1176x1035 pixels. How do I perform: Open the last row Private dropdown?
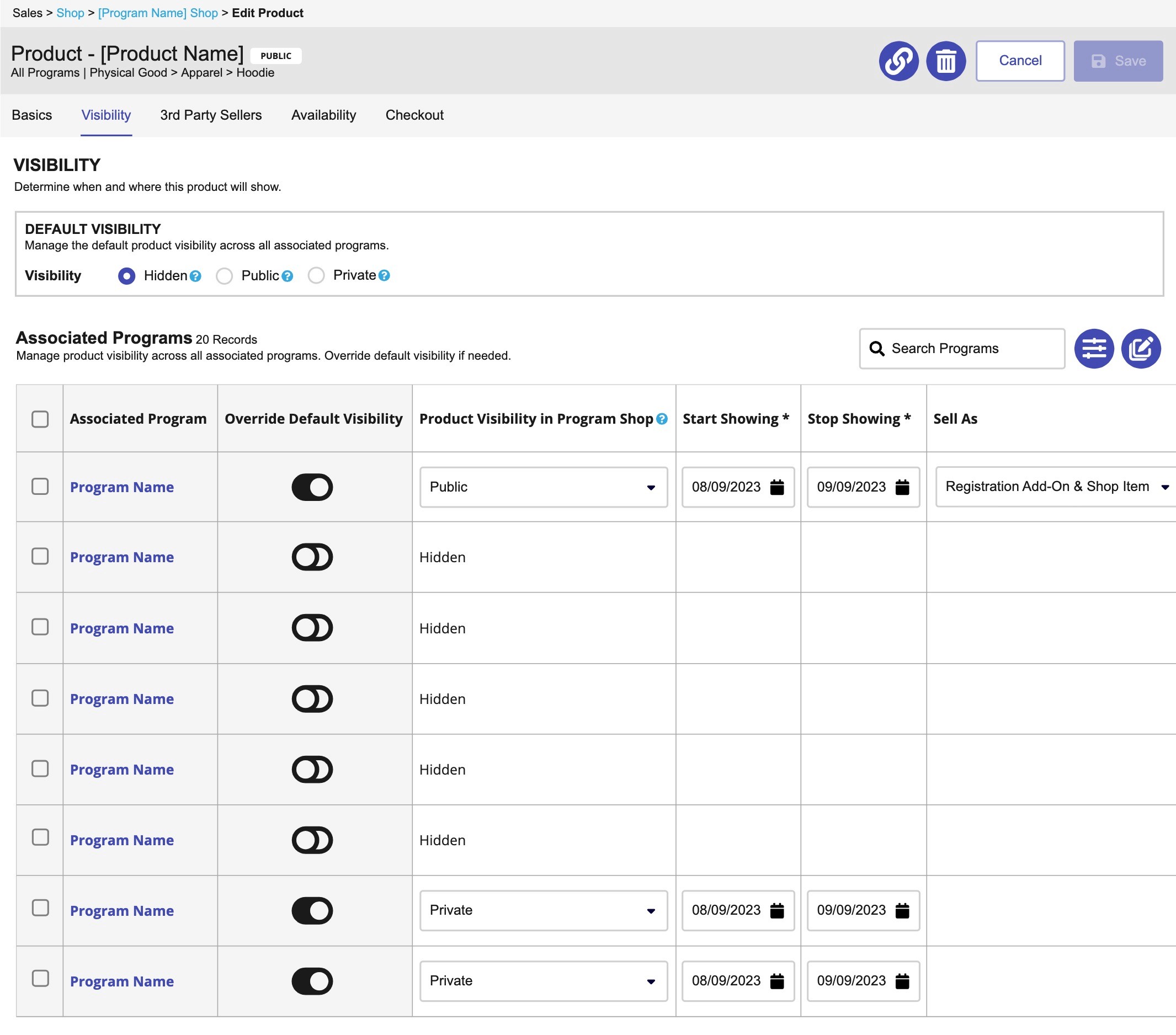coord(542,981)
